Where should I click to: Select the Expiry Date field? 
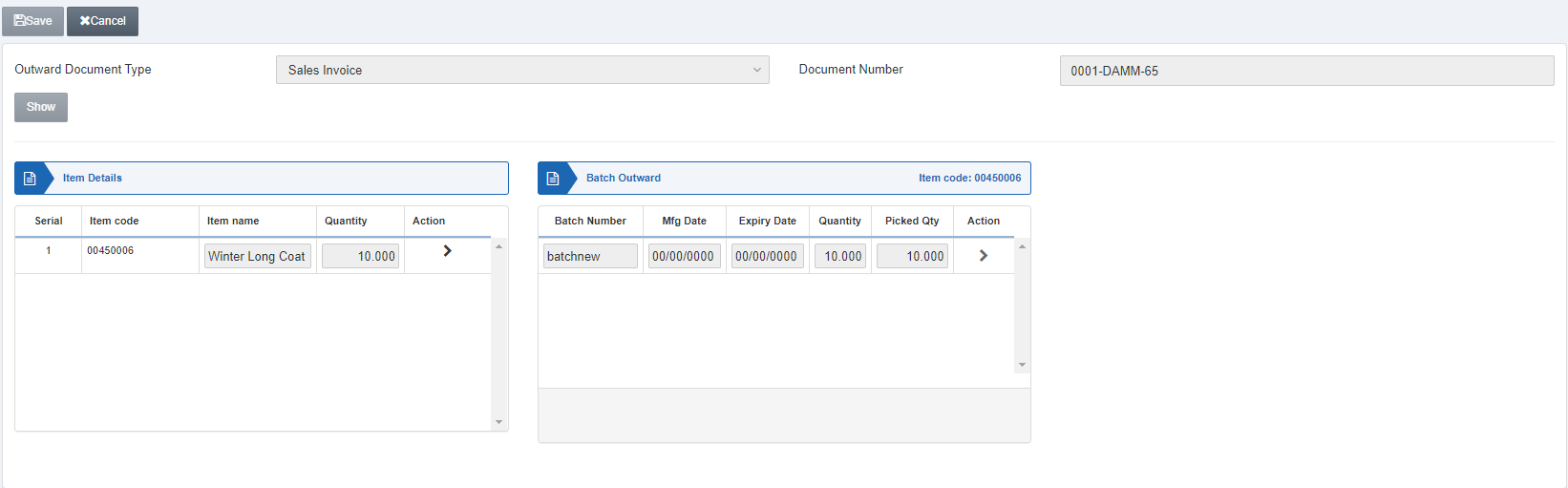click(x=767, y=256)
